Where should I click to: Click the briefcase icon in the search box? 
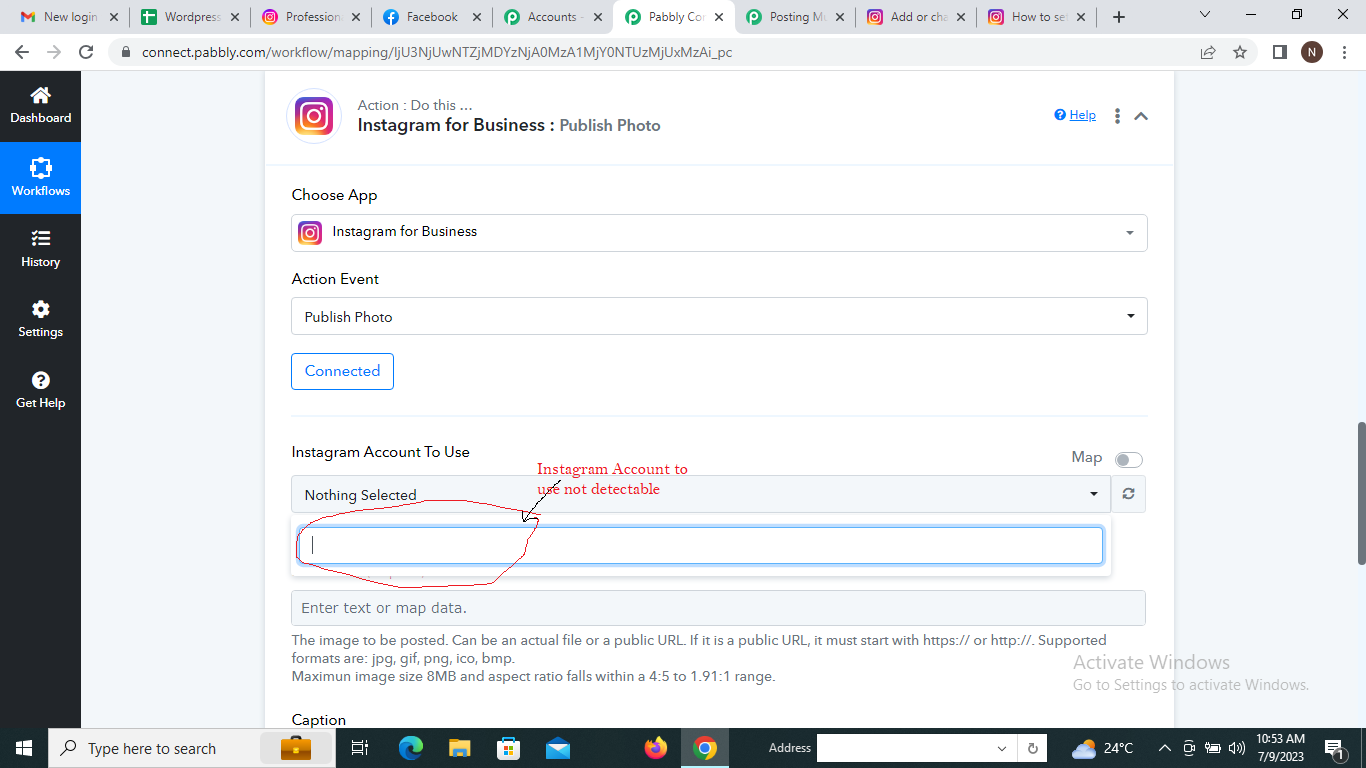tap(295, 748)
